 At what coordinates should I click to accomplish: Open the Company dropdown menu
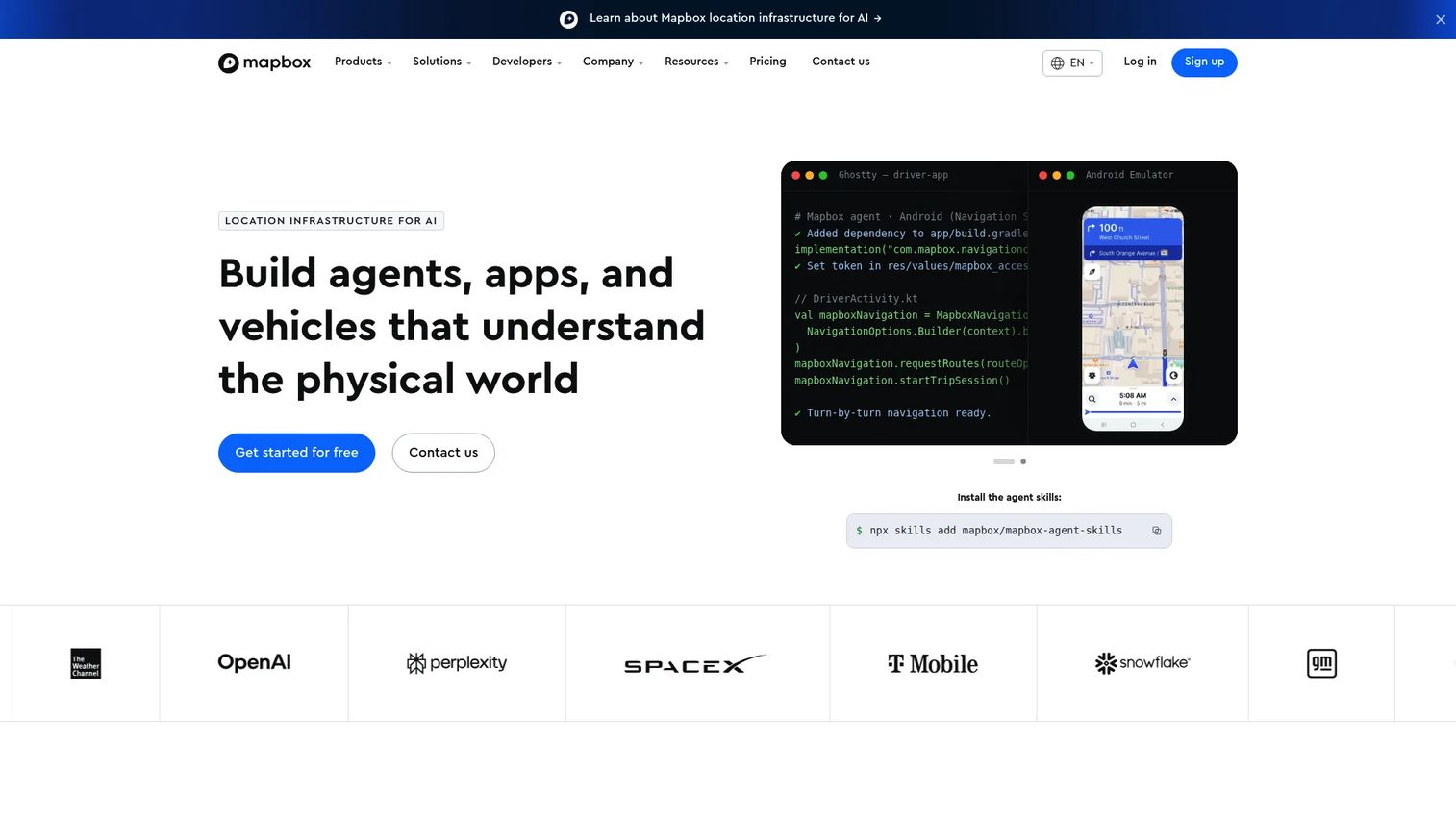click(614, 62)
